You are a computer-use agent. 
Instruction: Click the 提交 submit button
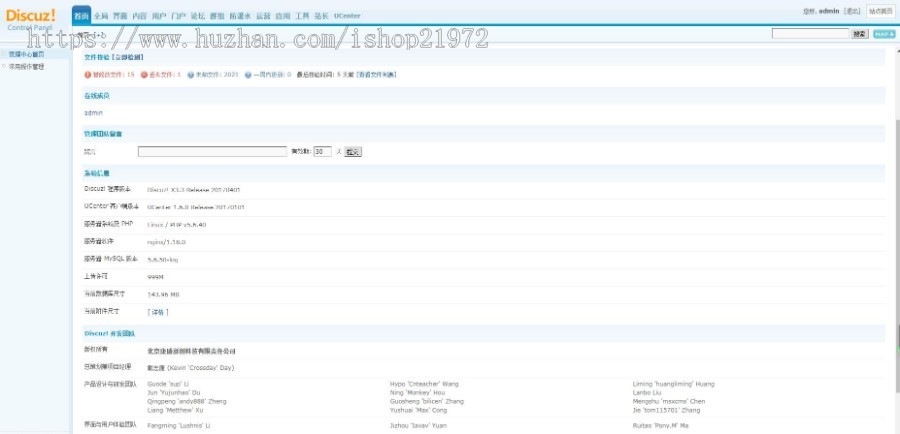[x=352, y=152]
